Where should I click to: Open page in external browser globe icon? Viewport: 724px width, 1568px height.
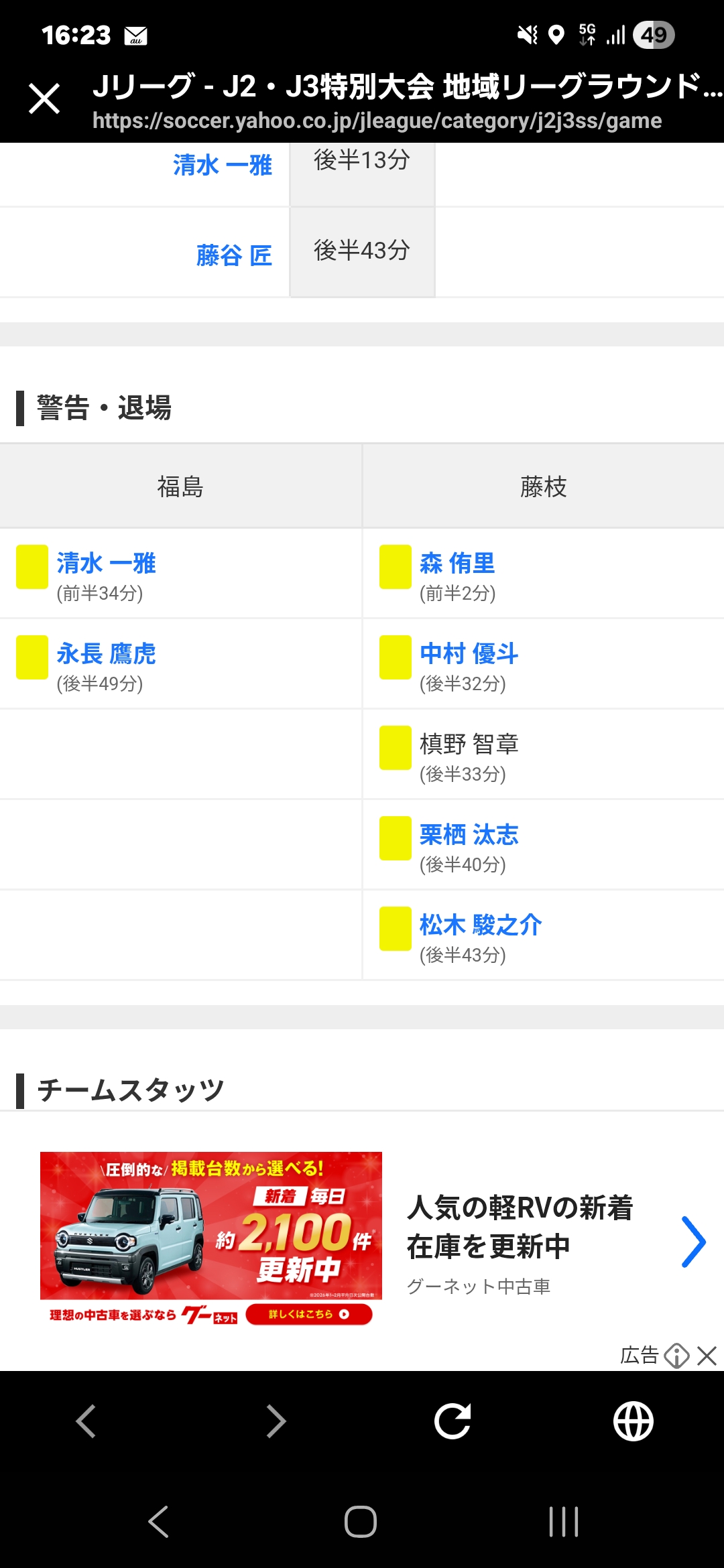coord(633,1421)
